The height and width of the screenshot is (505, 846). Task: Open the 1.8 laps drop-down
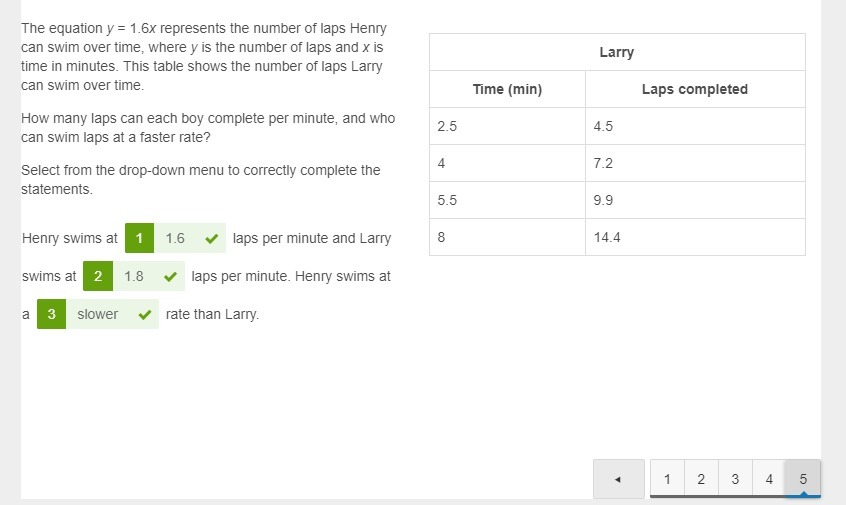click(x=148, y=276)
